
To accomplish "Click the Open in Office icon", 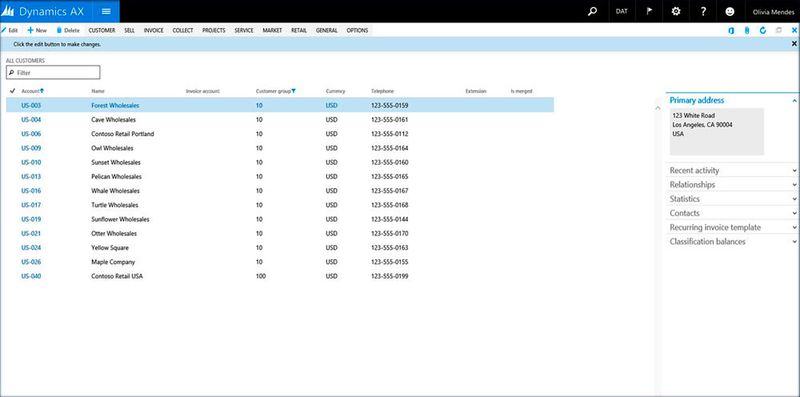I will [x=731, y=31].
